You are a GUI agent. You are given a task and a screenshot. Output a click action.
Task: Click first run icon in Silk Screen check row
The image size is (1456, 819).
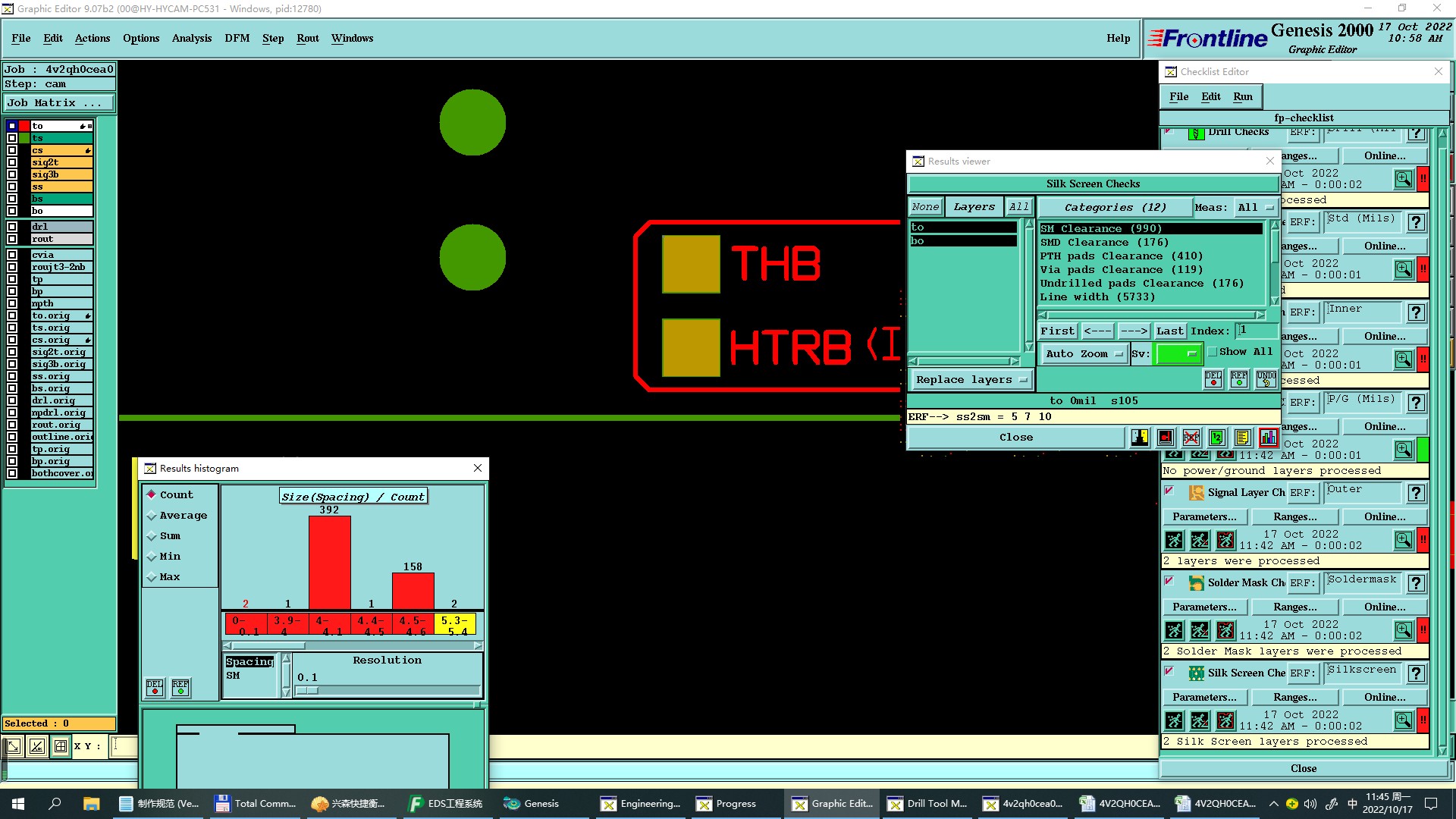click(x=1174, y=720)
